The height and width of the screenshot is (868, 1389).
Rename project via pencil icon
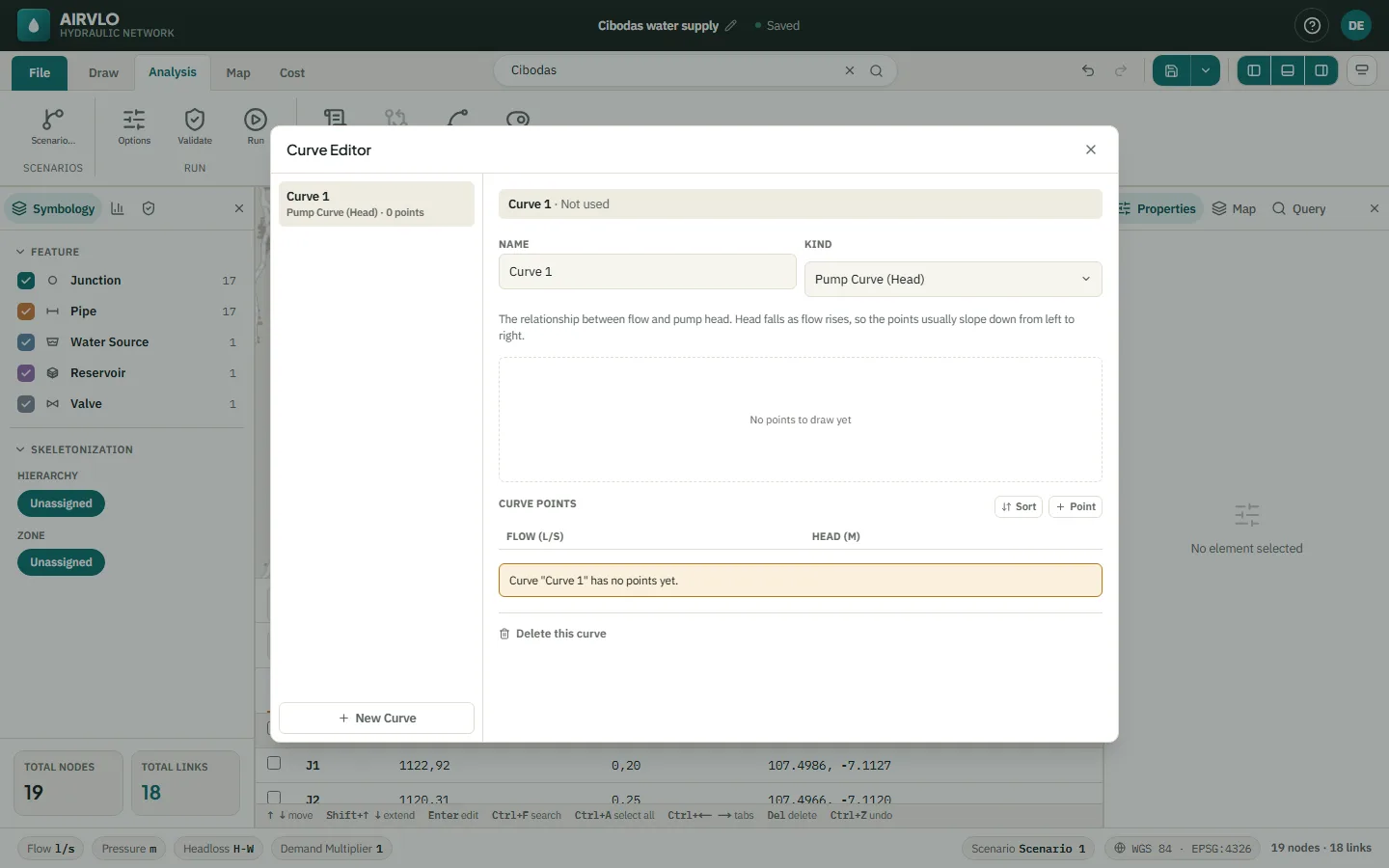[x=731, y=26]
